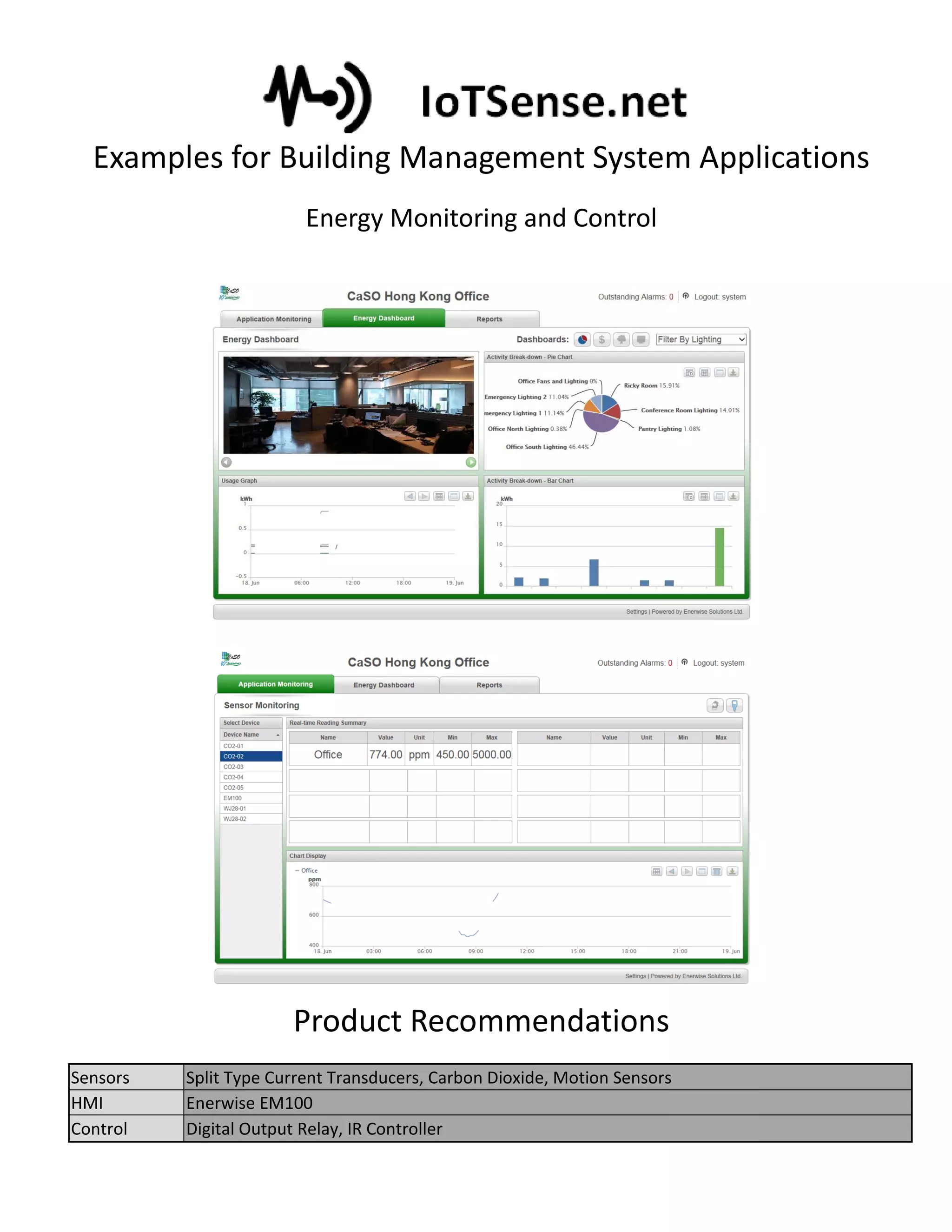Upper screenshot: select the green Energy Dashboard tab
This screenshot has width=952, height=1232.
[383, 318]
